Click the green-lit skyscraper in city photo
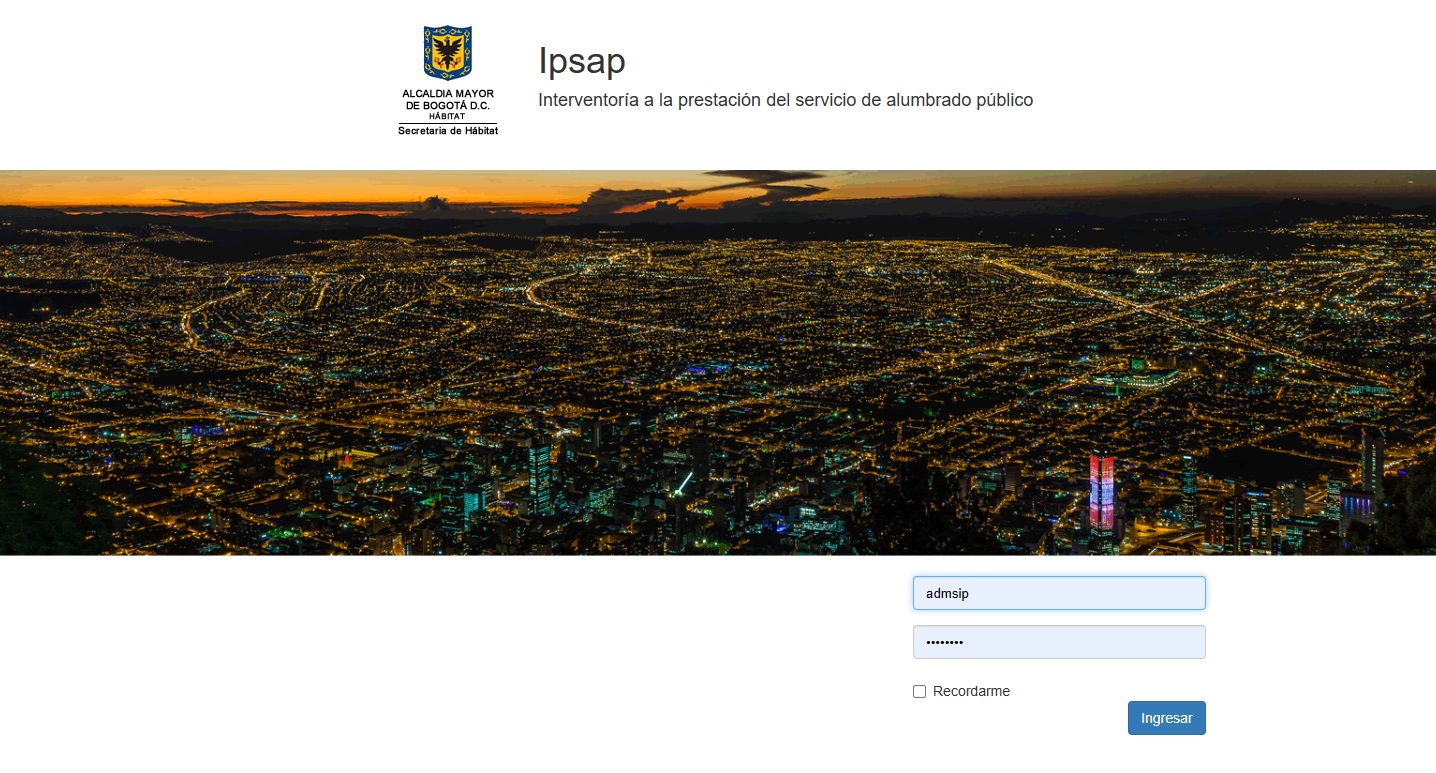The width and height of the screenshot is (1436, 773). tap(539, 478)
